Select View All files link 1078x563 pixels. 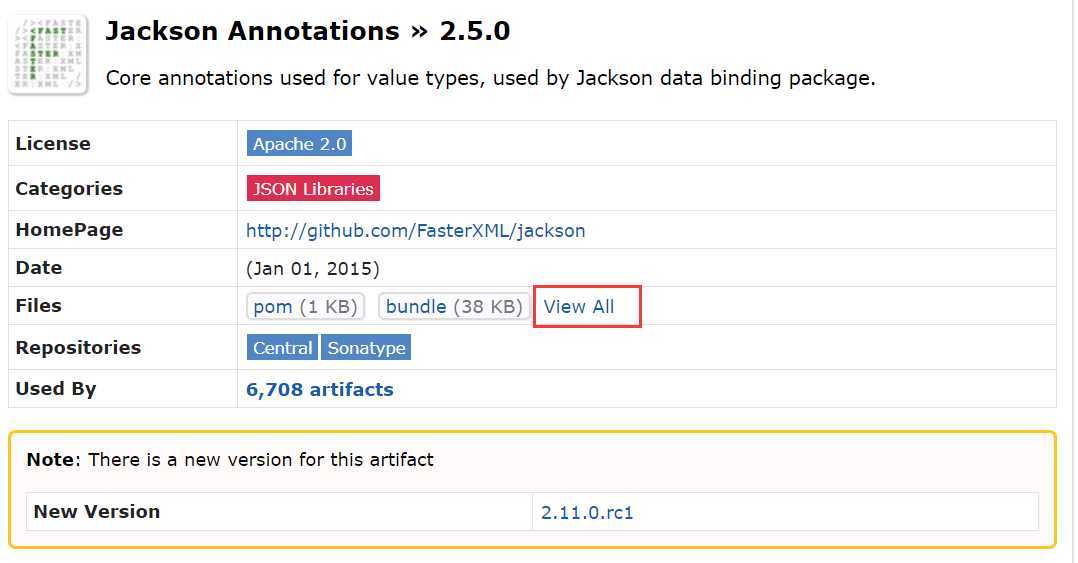pos(579,307)
